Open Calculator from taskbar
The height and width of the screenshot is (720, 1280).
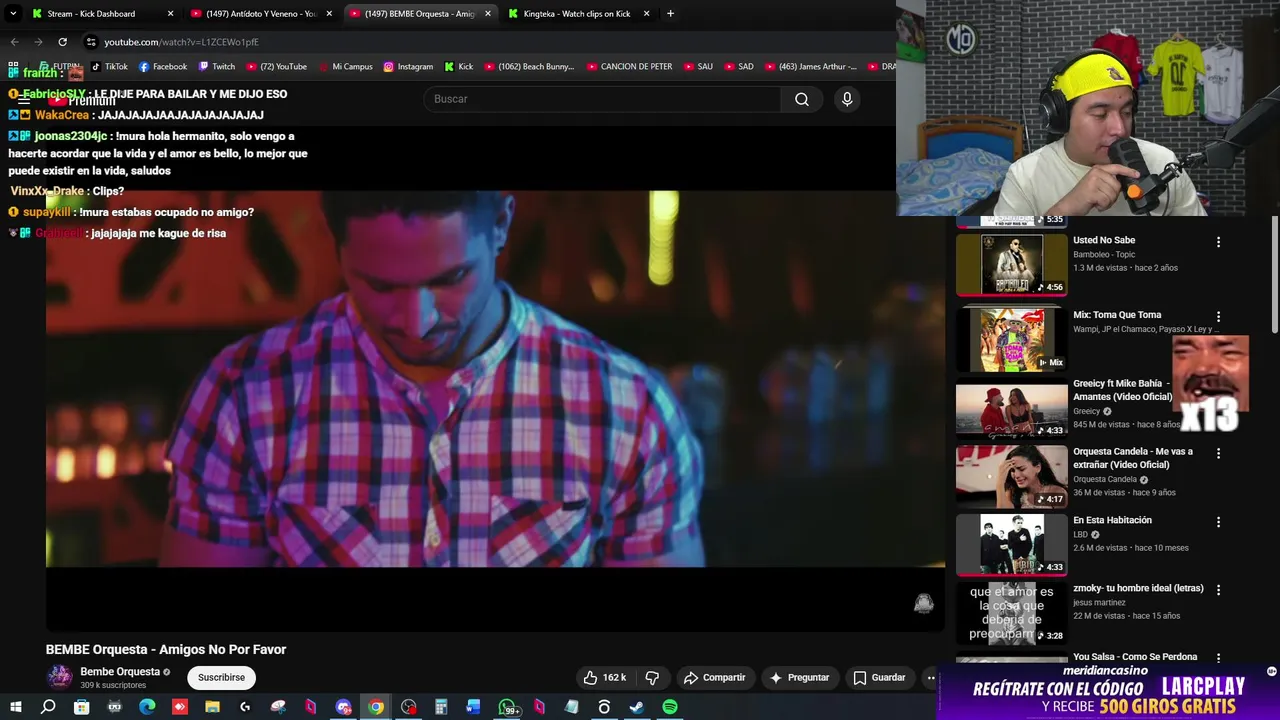click(441, 707)
